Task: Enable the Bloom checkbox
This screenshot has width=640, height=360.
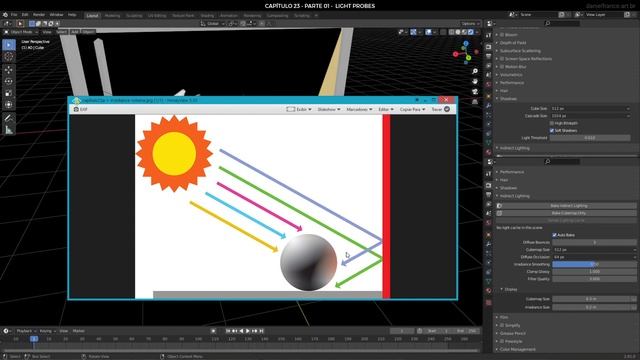Action: 502,35
